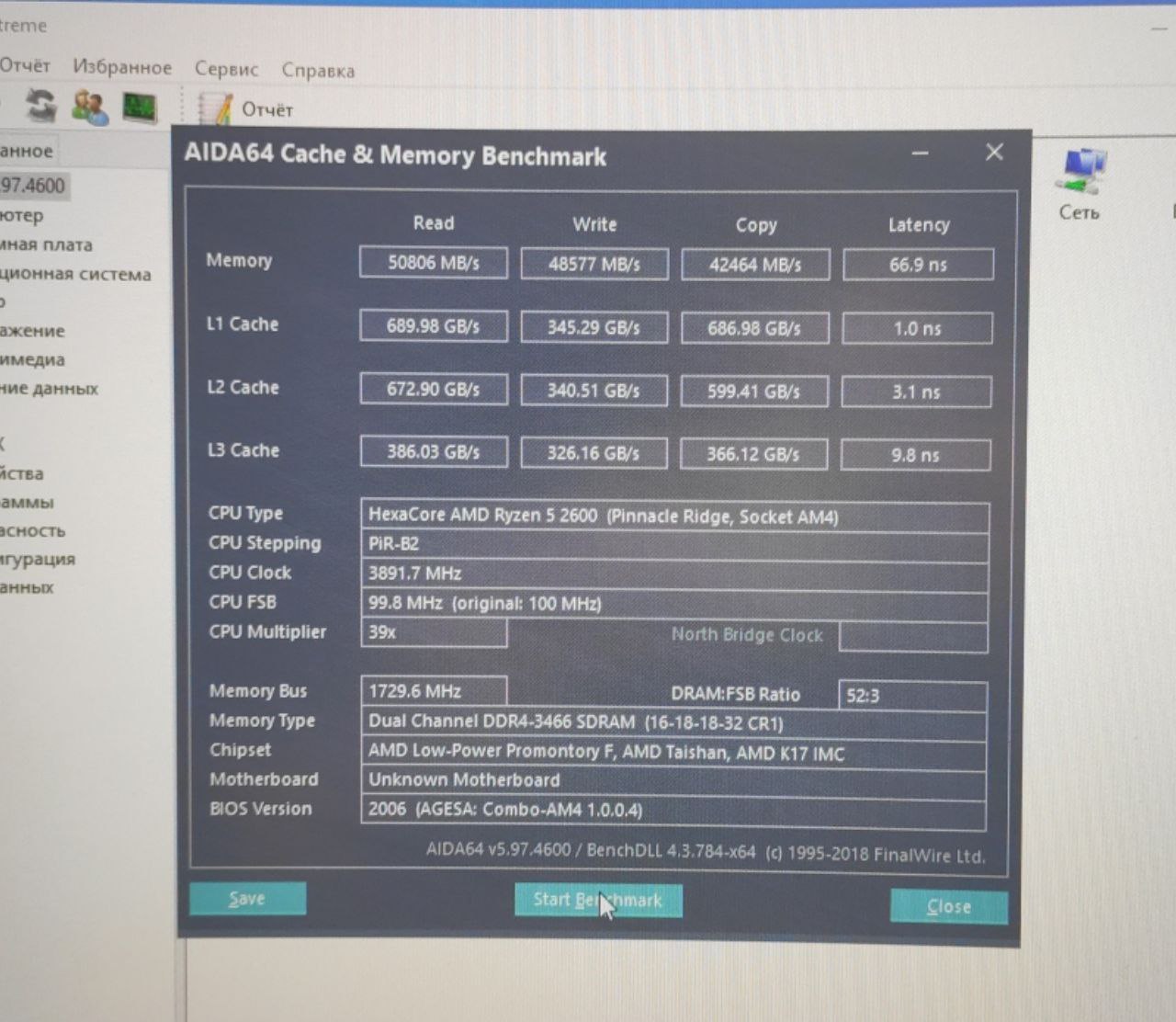1176x1022 pixels.
Task: Click CPU Clock field 3891.7 MHz
Action: [675, 574]
